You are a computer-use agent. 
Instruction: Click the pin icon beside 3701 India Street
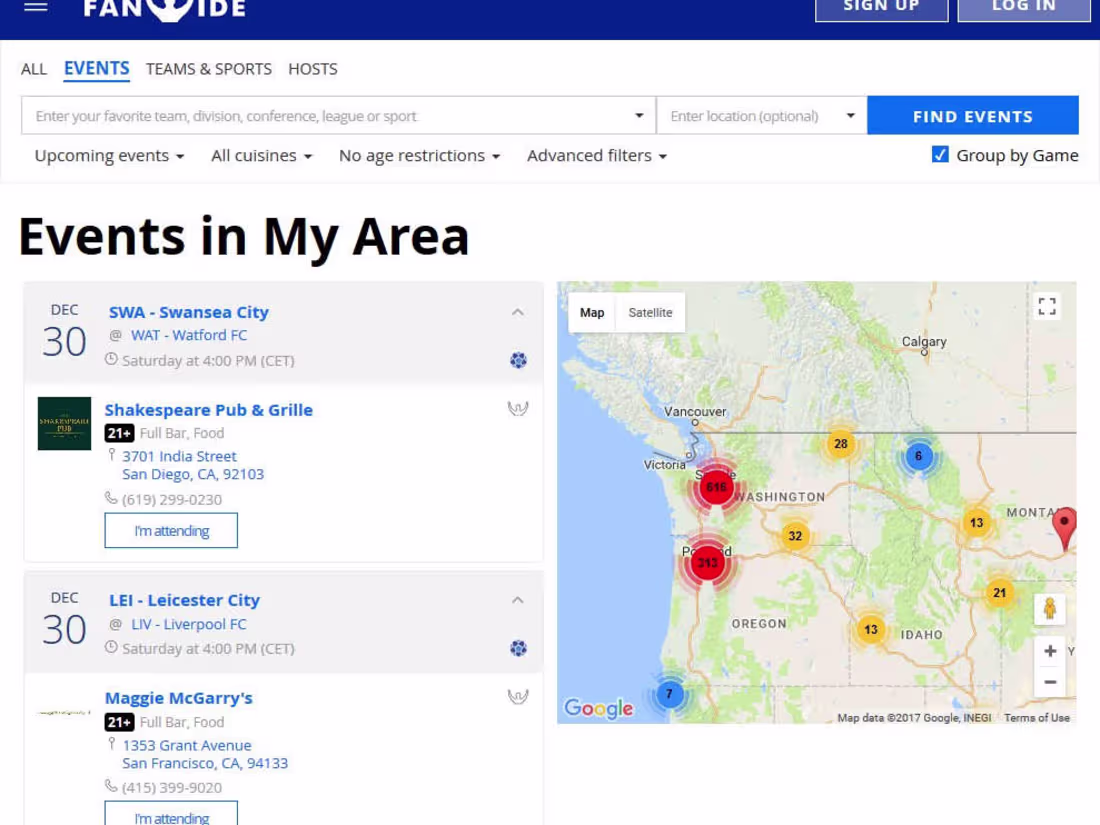(112, 455)
